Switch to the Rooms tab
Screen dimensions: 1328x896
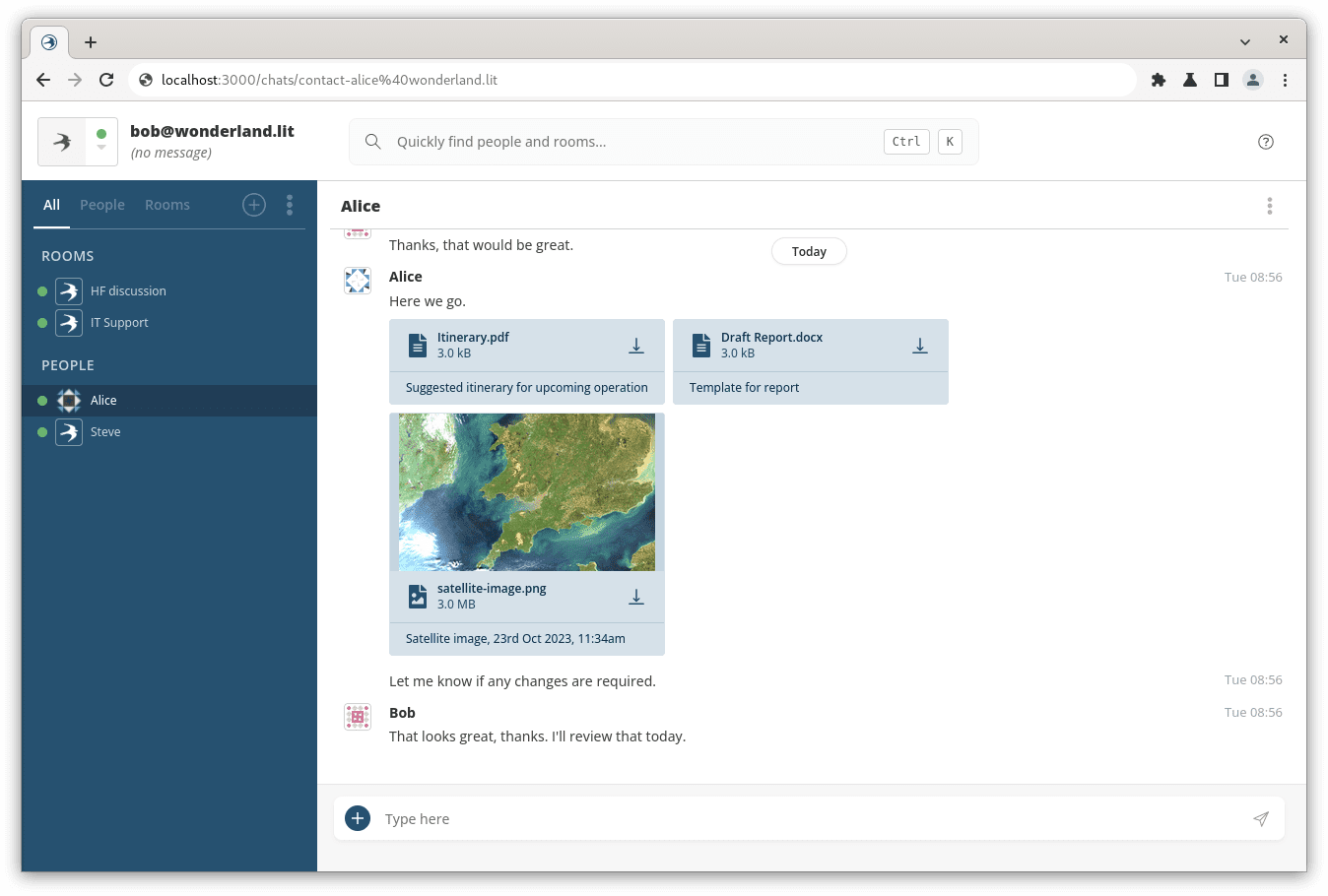[x=167, y=204]
